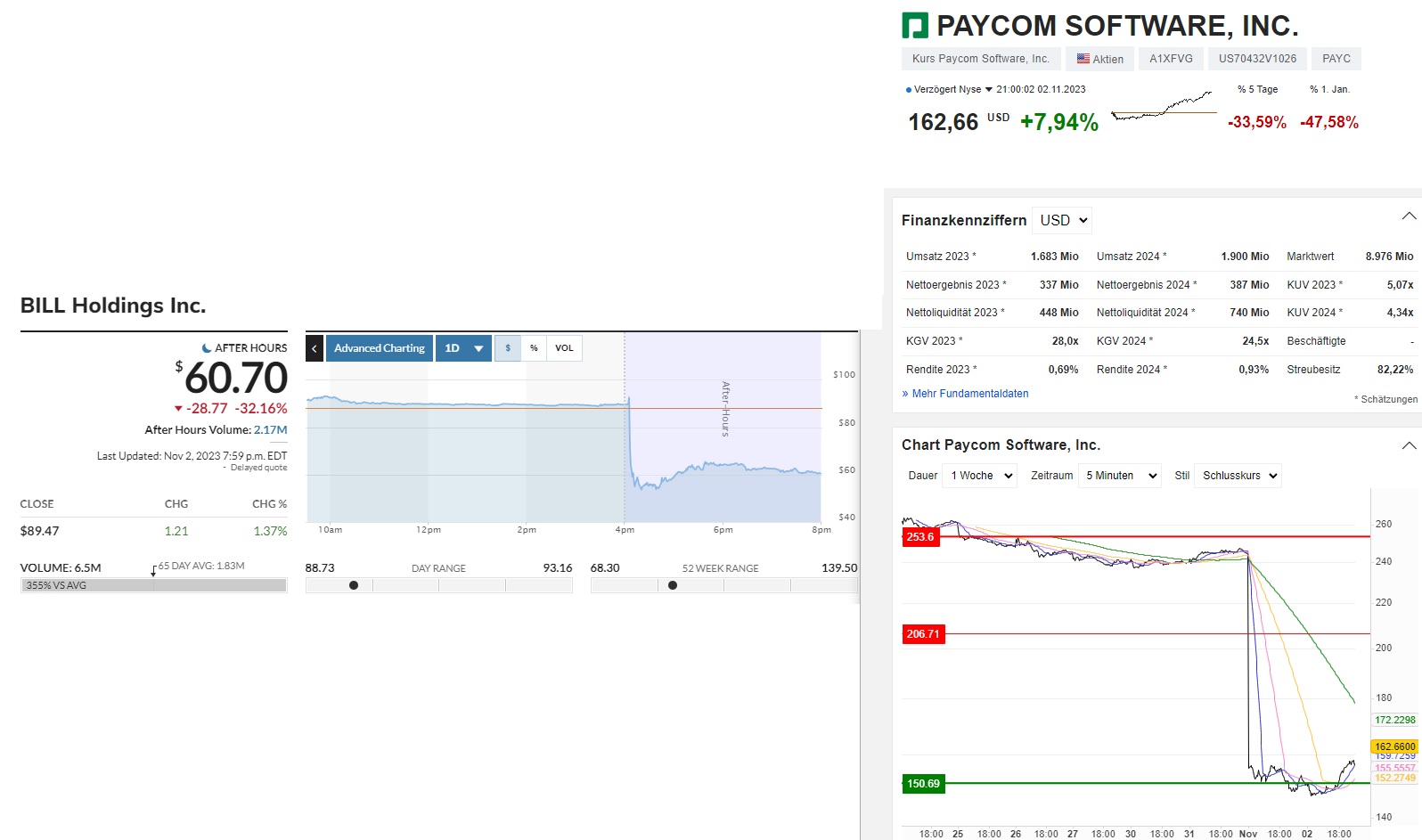Click the volume 355% vs avg bar
1422x840 pixels.
pyautogui.click(x=153, y=585)
